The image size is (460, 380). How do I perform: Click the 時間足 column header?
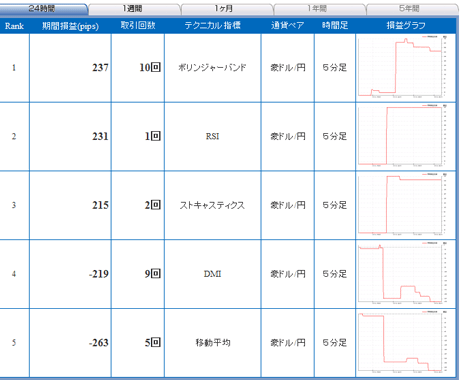coord(335,25)
